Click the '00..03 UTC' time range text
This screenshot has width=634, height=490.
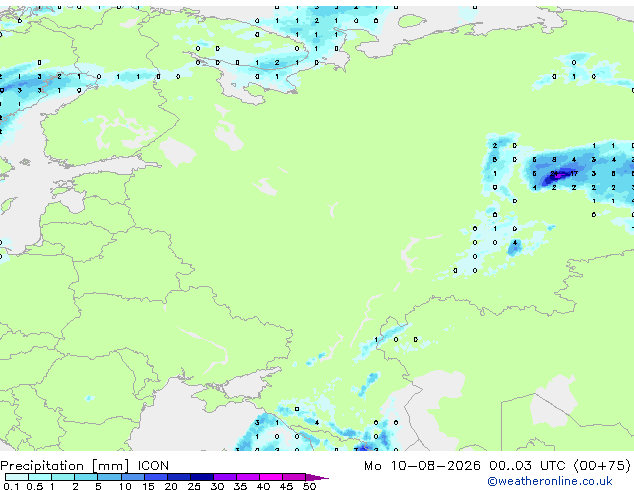pos(526,466)
